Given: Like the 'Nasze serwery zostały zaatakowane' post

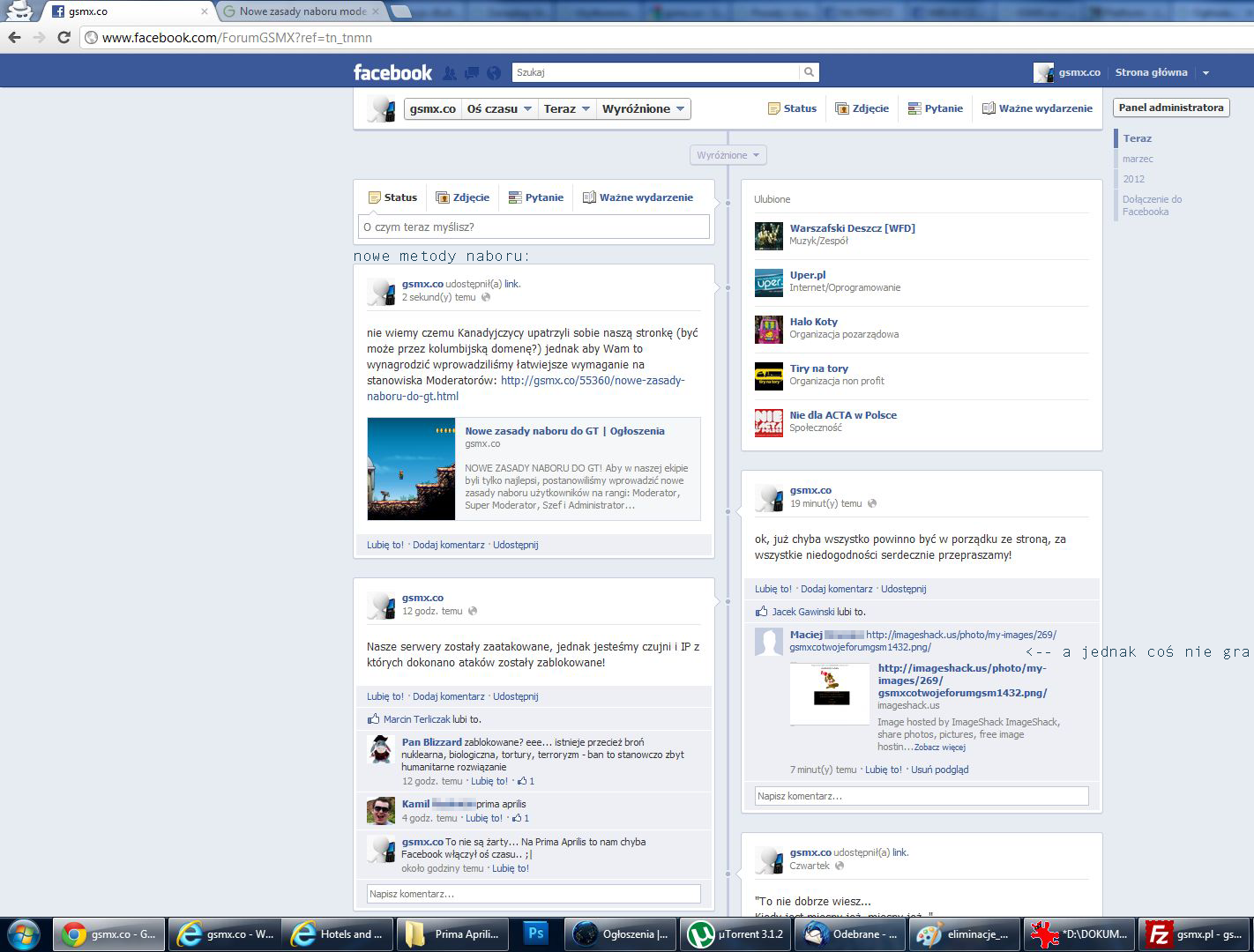Looking at the screenshot, I should tap(384, 696).
